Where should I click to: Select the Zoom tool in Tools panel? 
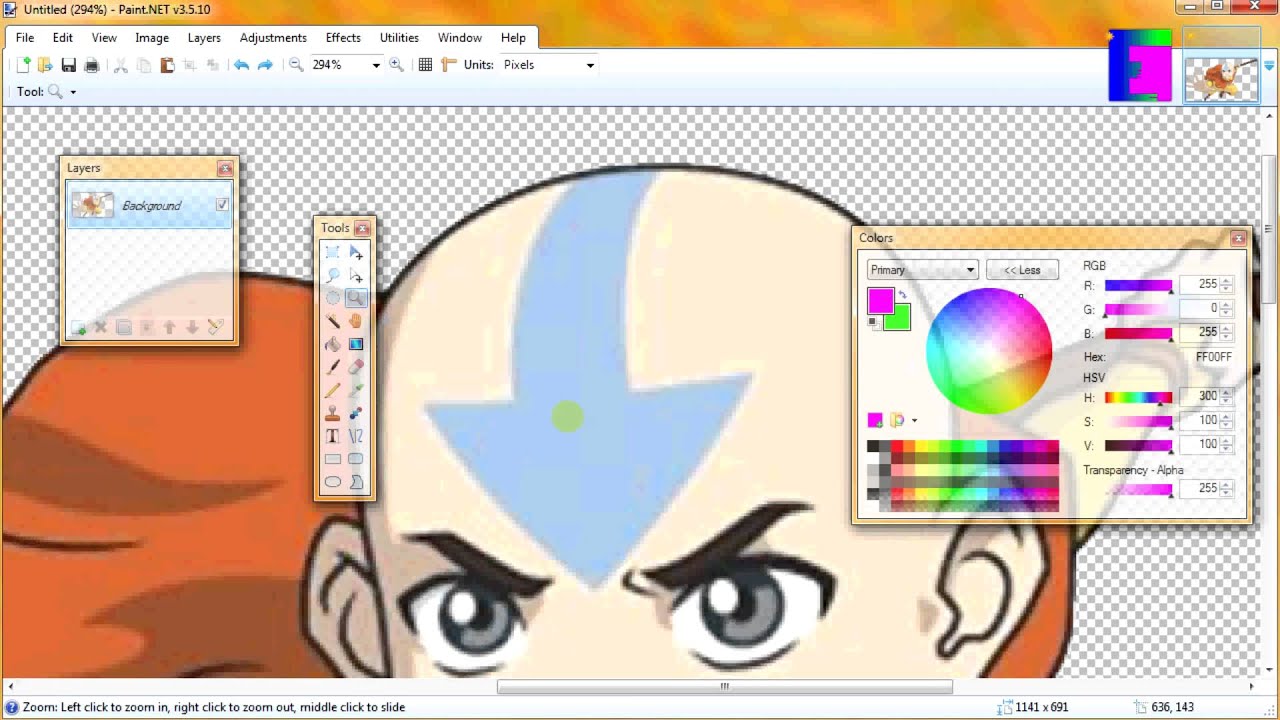tap(356, 298)
